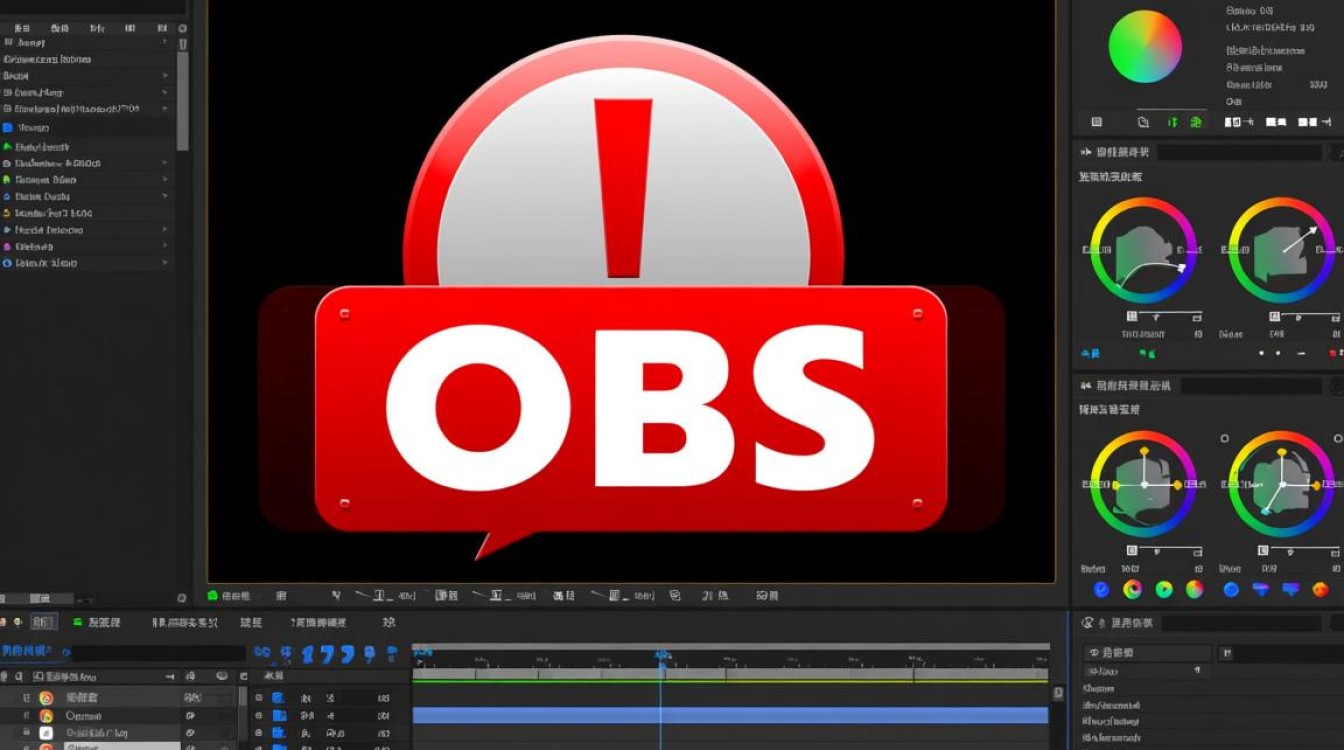Screen dimensions: 1344x750
Task: Click the orange circle icon on the first timeline layer
Action: [46, 698]
